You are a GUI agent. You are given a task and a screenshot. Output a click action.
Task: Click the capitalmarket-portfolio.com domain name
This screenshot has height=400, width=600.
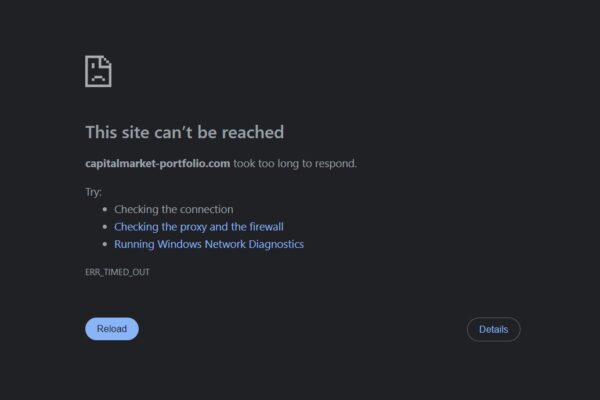pyautogui.click(x=157, y=163)
